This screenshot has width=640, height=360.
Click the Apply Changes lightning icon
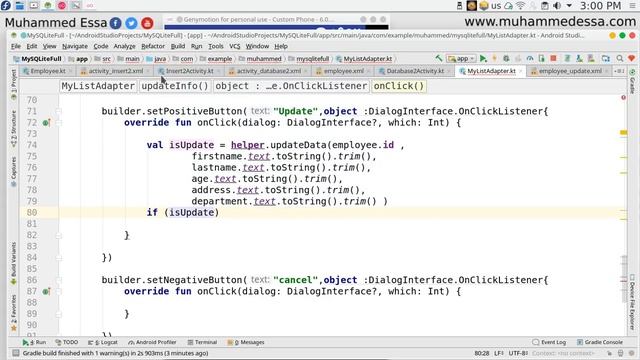coord(495,58)
